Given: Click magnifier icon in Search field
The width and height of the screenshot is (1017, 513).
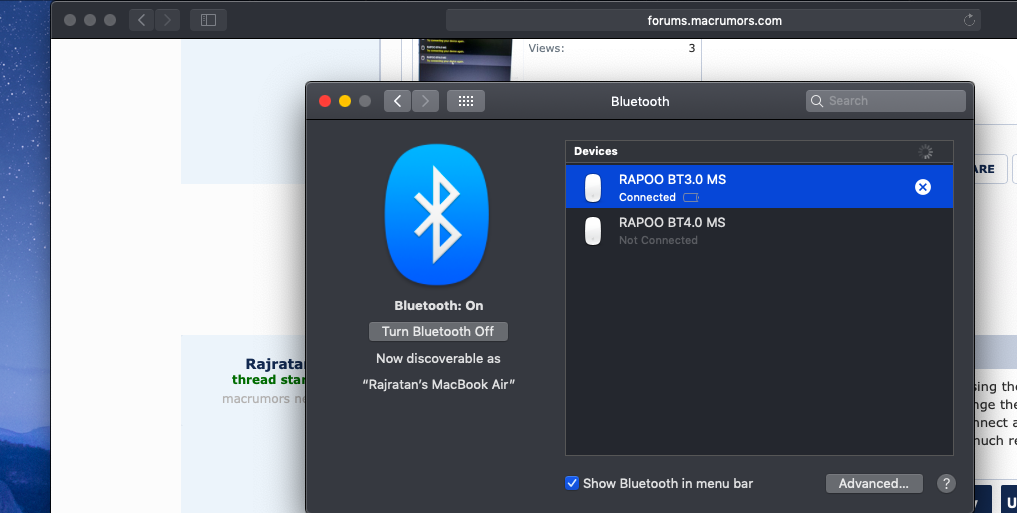Looking at the screenshot, I should 817,101.
